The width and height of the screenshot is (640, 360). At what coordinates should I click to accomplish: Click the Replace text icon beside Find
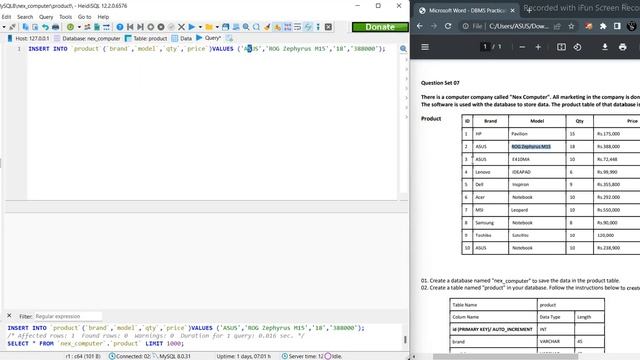click(256, 27)
